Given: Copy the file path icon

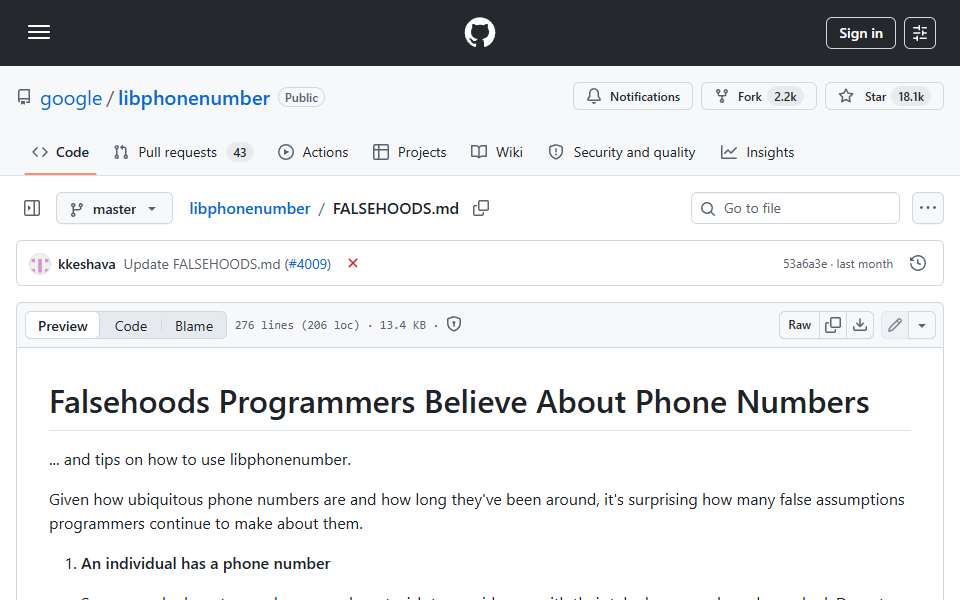Looking at the screenshot, I should point(481,208).
